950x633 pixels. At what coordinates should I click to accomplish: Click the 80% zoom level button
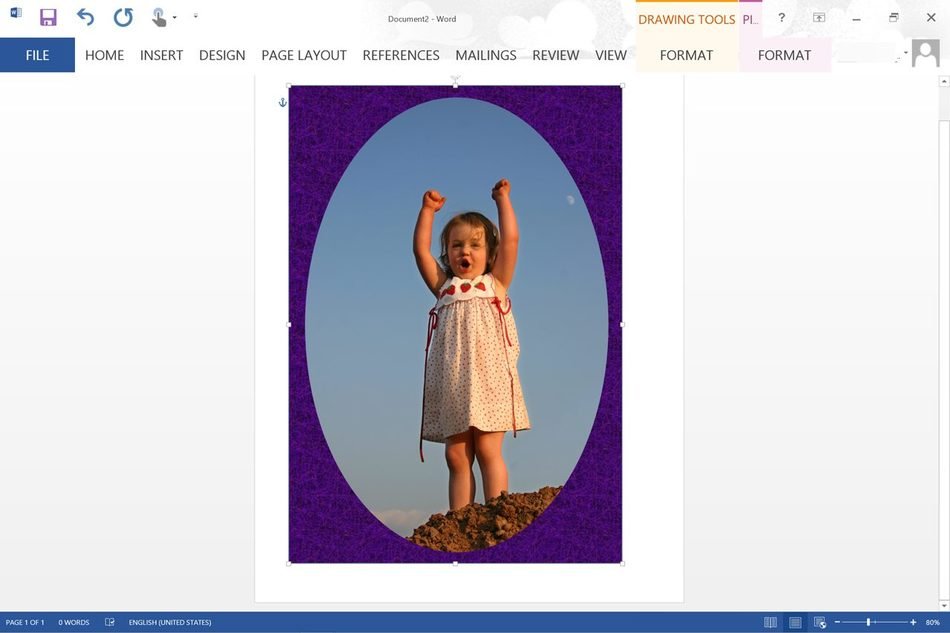click(x=933, y=622)
